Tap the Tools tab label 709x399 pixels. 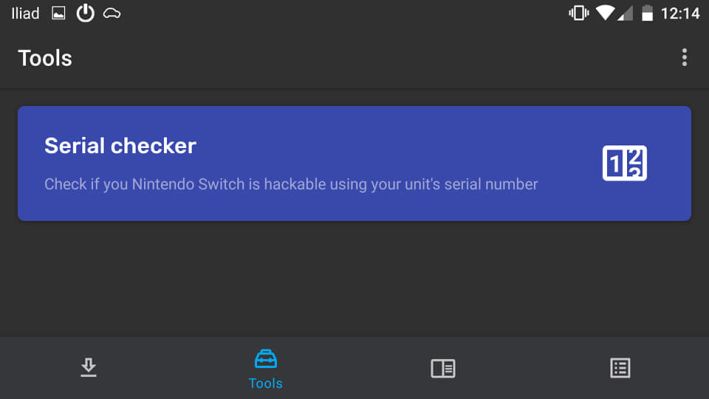pos(265,384)
